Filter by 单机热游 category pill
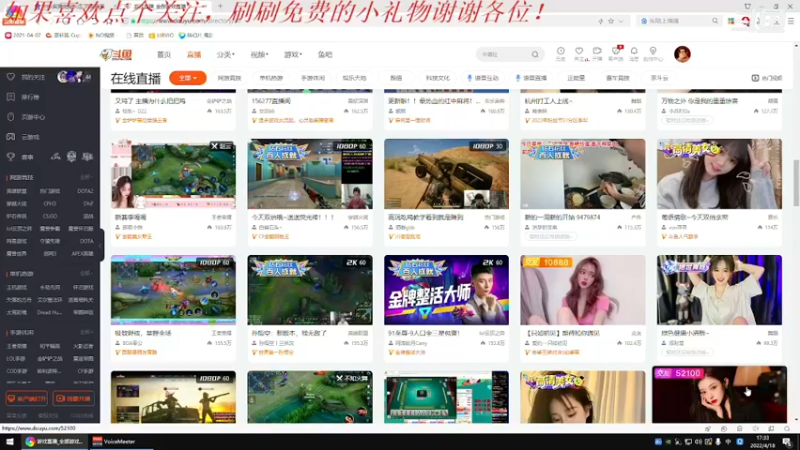Image resolution: width=800 pixels, height=450 pixels. [x=271, y=78]
